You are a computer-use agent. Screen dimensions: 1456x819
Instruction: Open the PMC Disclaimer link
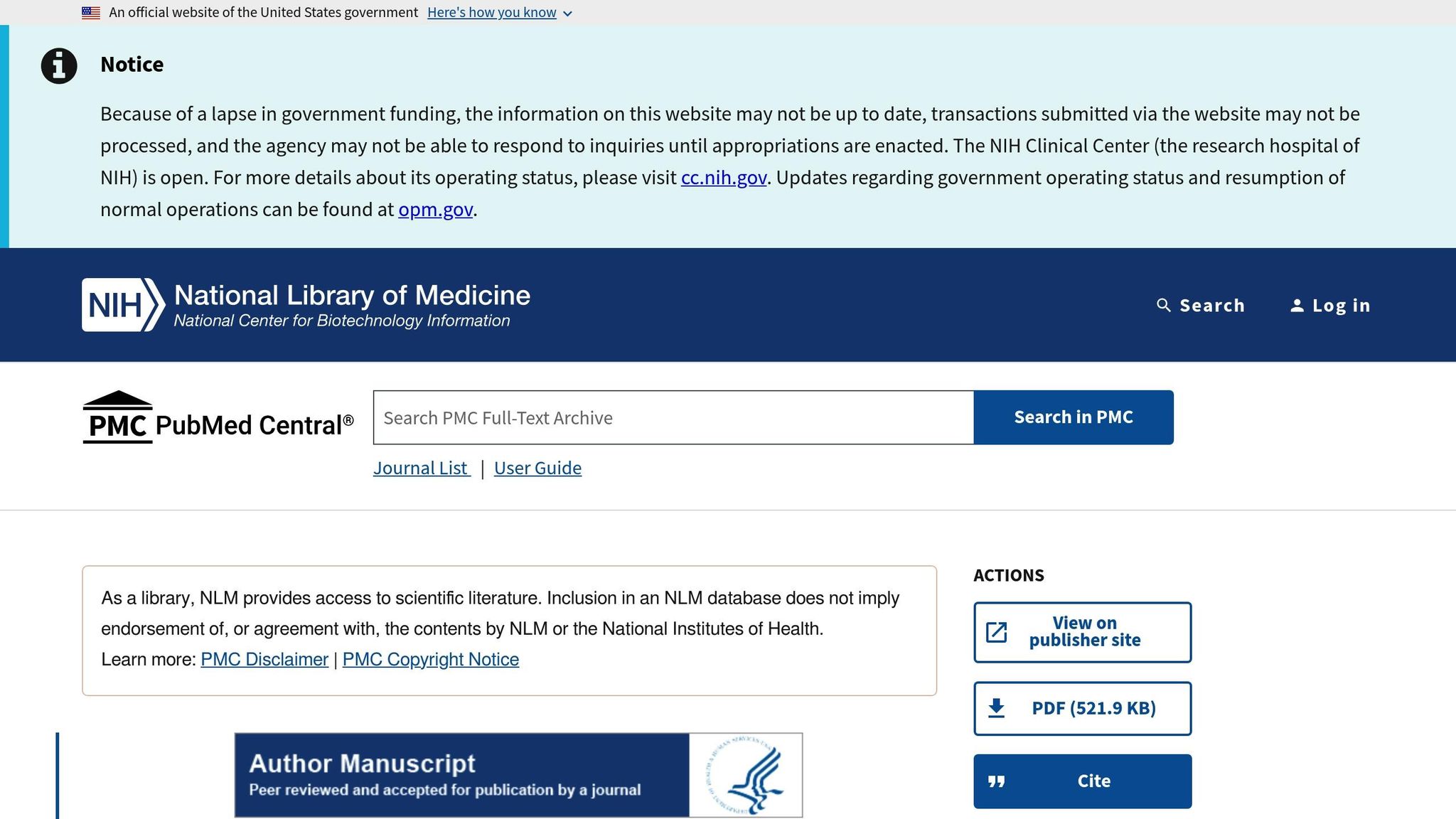(264, 660)
